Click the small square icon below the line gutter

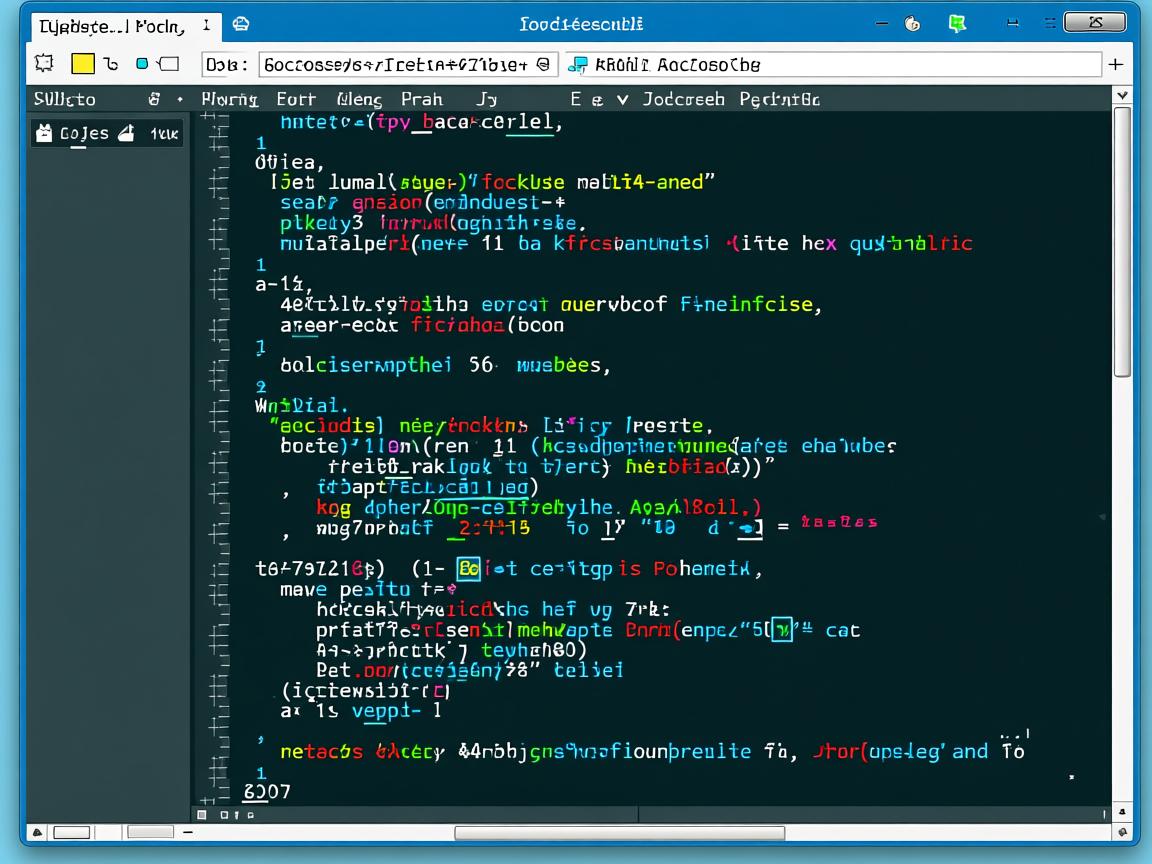click(x=202, y=815)
